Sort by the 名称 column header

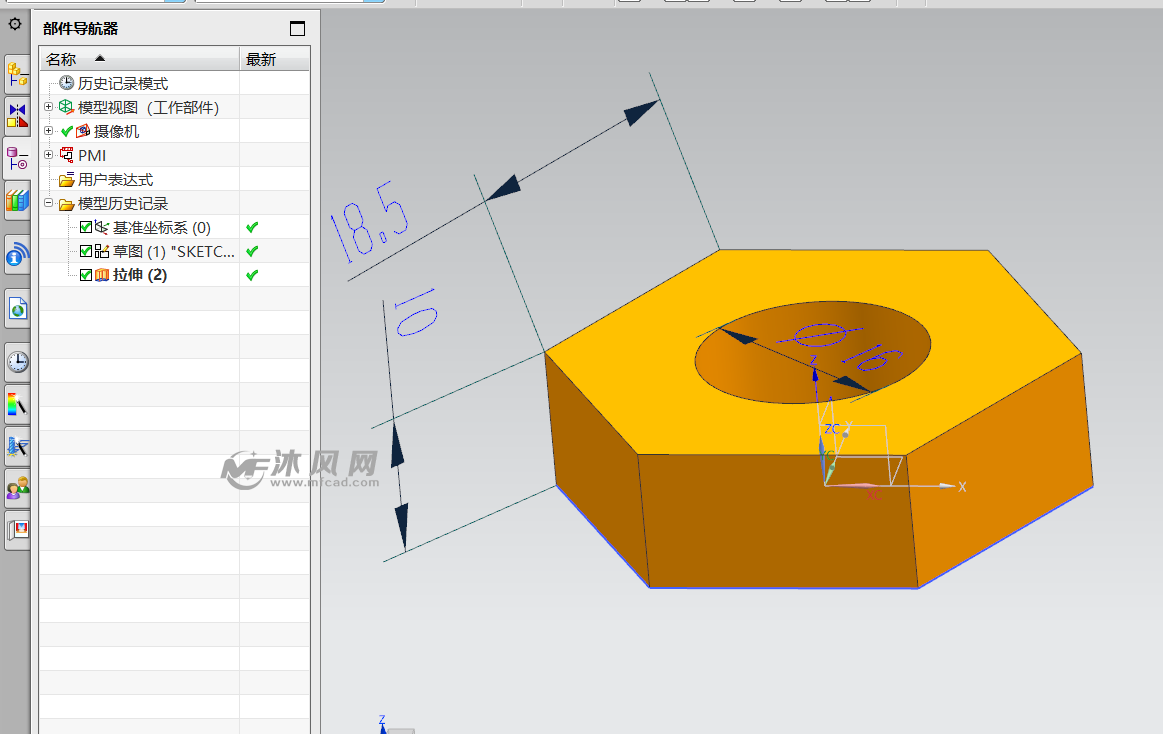(139, 59)
